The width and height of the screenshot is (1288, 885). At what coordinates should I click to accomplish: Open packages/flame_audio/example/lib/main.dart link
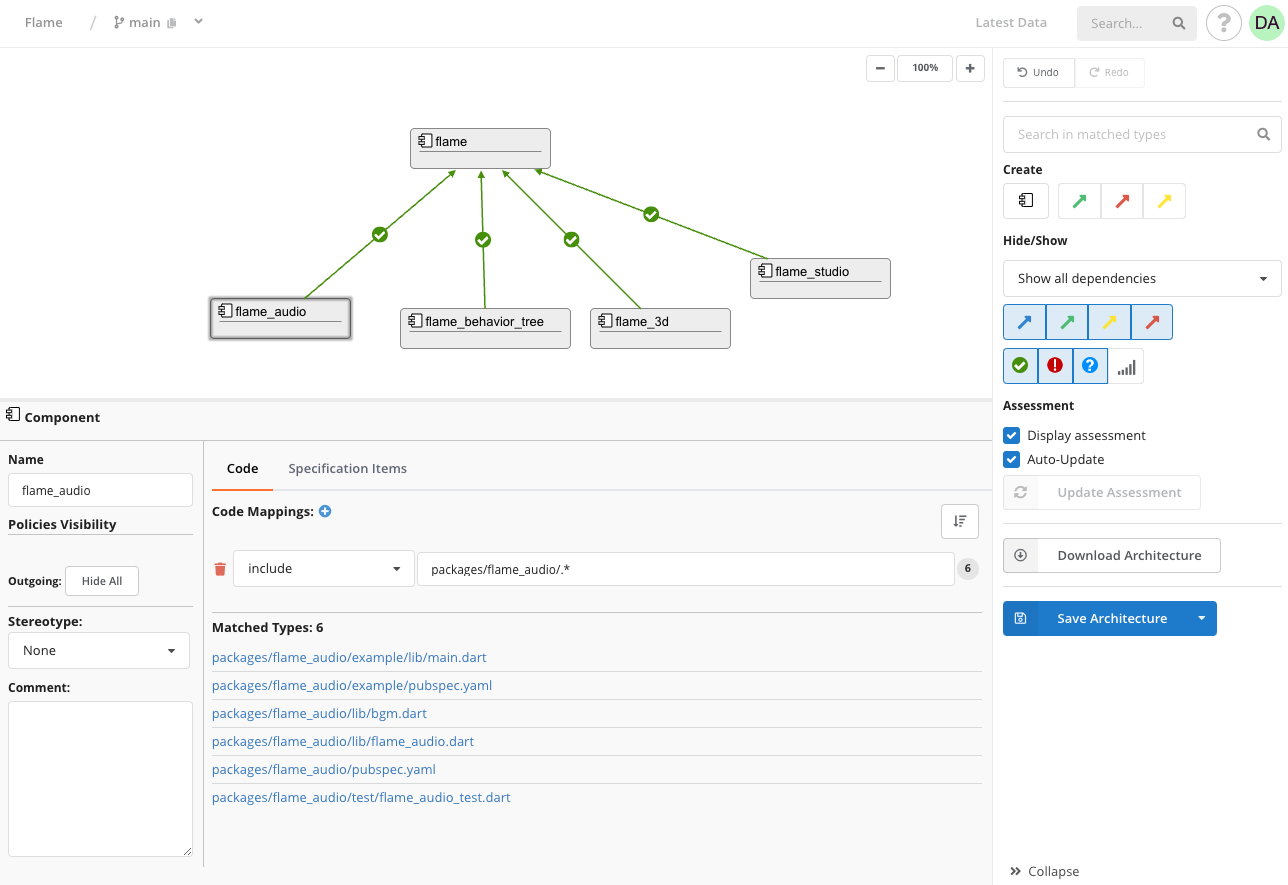pos(349,657)
